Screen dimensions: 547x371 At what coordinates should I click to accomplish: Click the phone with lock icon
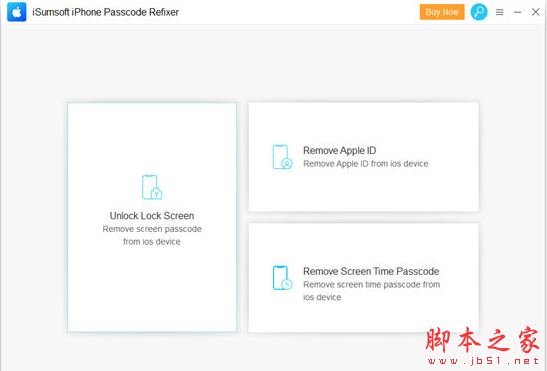[x=152, y=187]
